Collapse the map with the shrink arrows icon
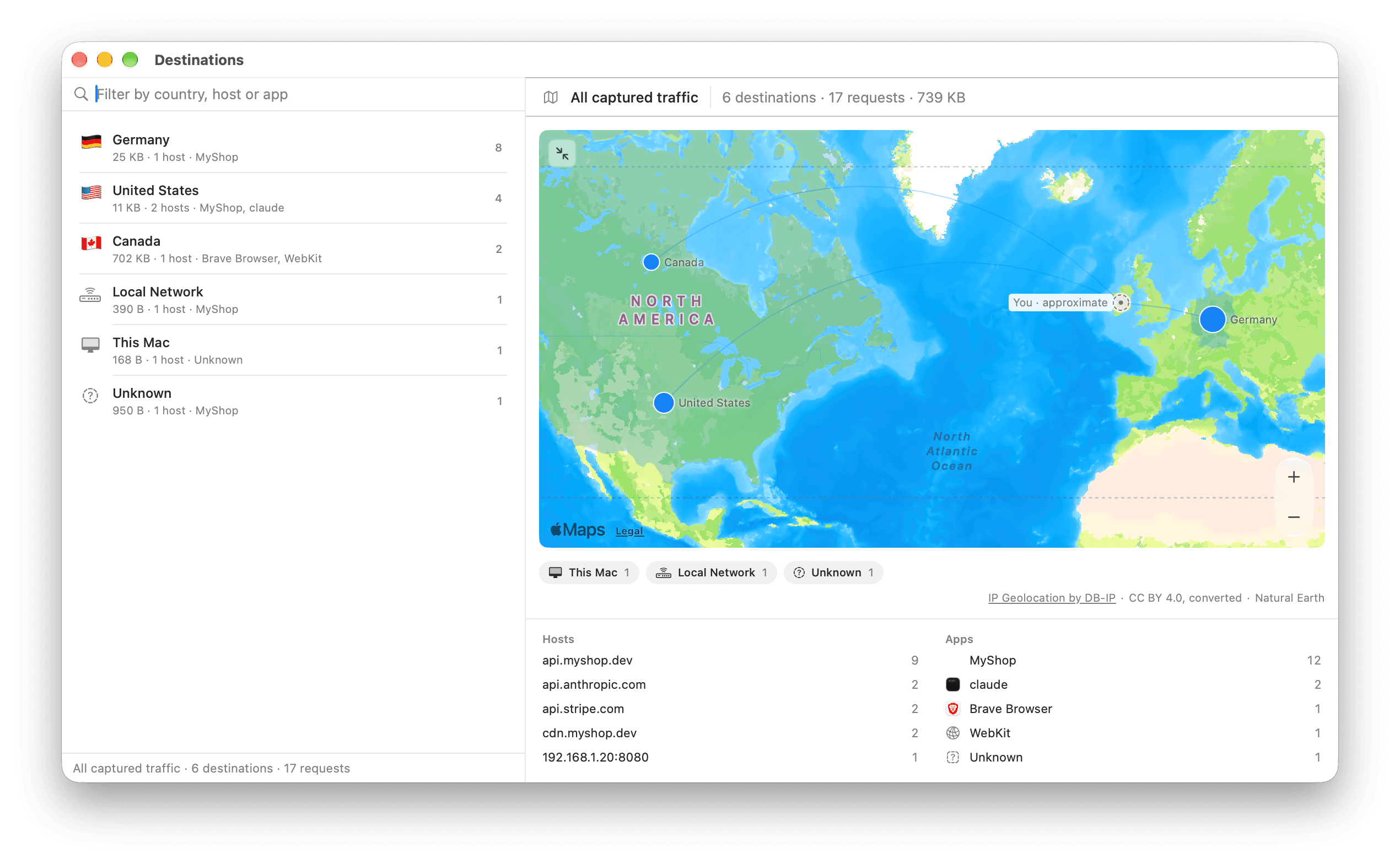This screenshot has width=1400, height=864. [562, 153]
